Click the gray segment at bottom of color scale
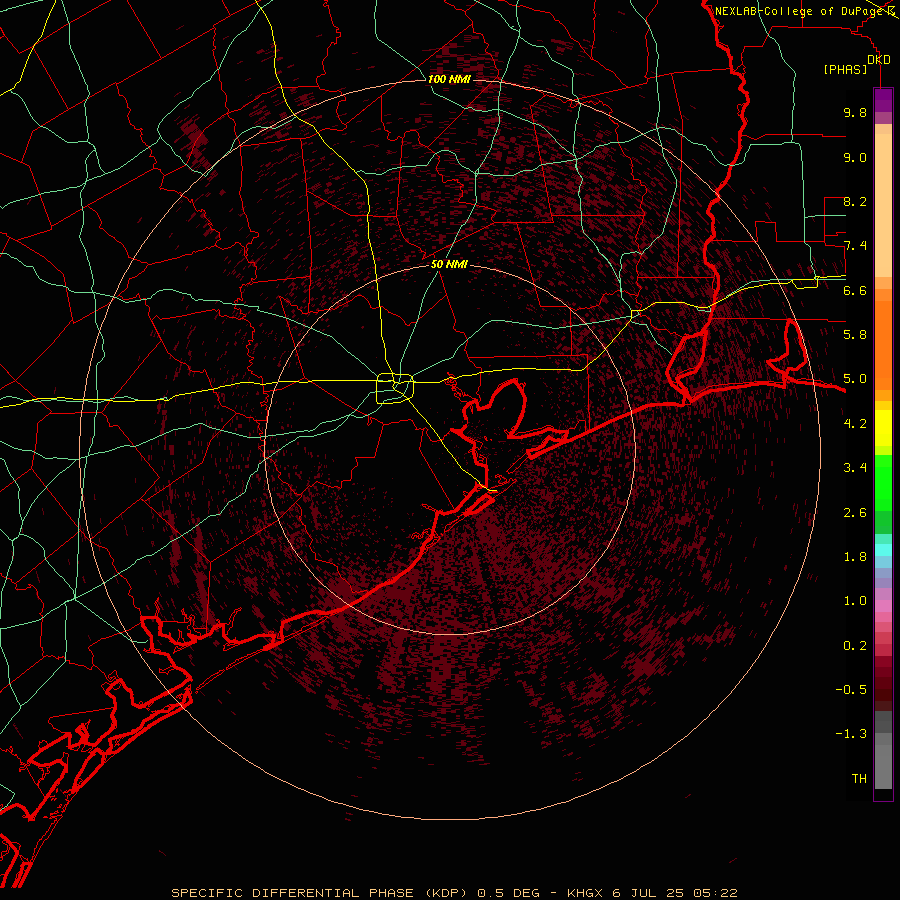 tap(883, 766)
